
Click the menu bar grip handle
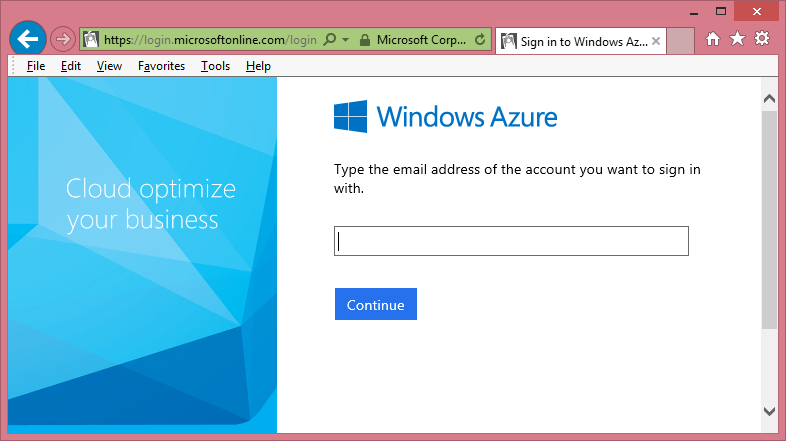[x=14, y=66]
